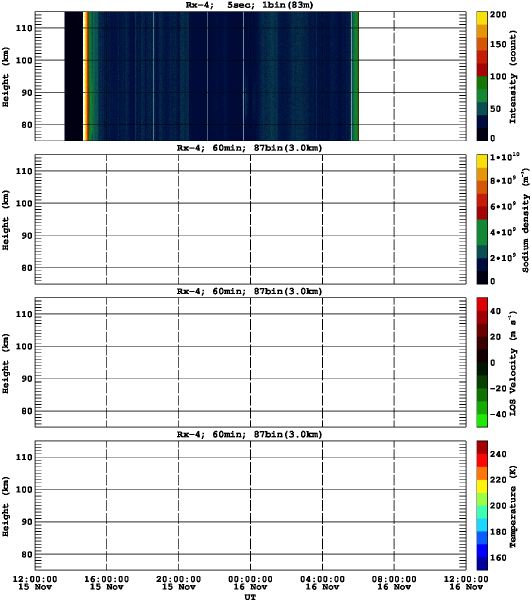Viewport: 531px width, 600px height.
Task: Click the green band at the end of intensity data
Action: coord(355,76)
